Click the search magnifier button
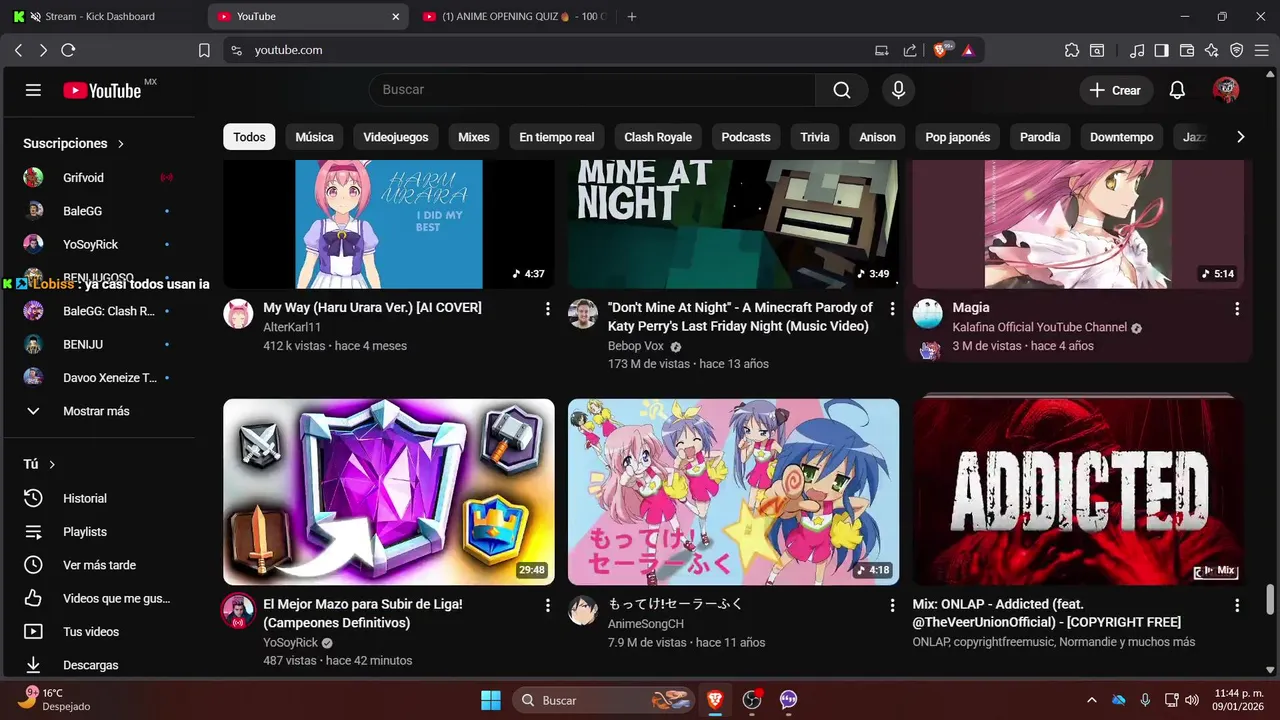Screen dimensions: 1280x720 pyautogui.click(x=842, y=90)
